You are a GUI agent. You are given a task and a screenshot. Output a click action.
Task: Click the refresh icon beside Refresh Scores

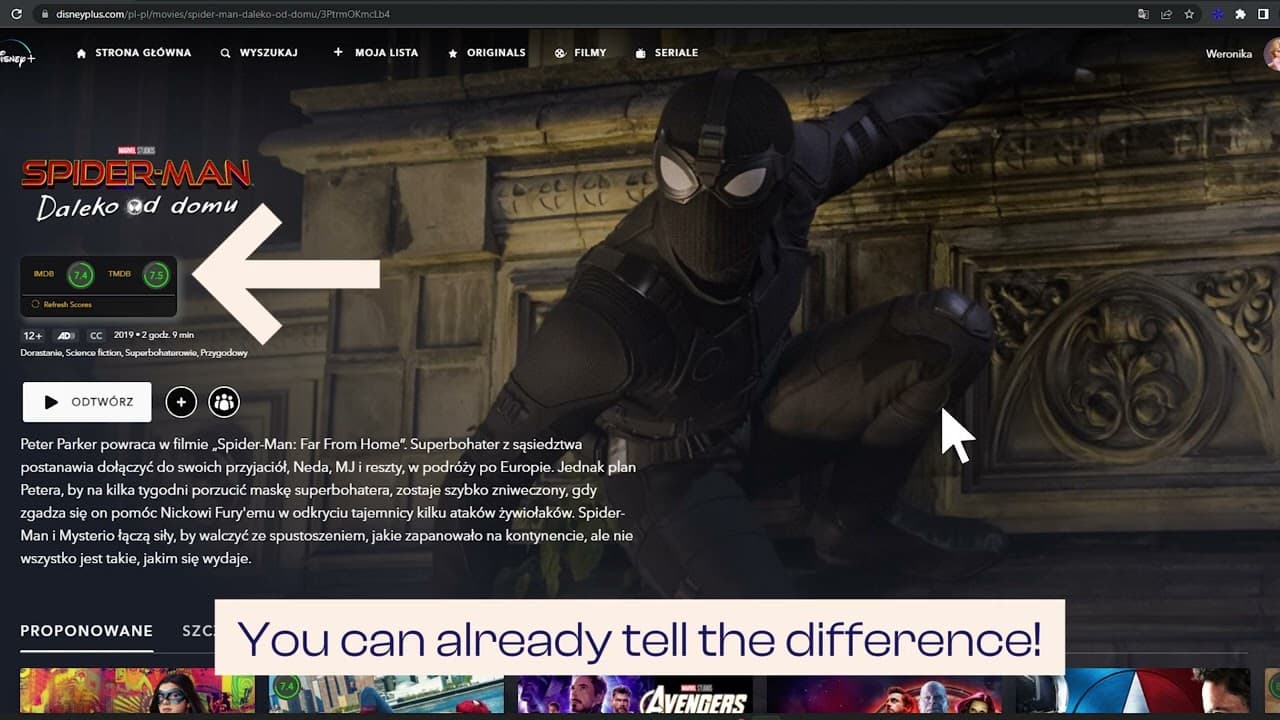(36, 304)
